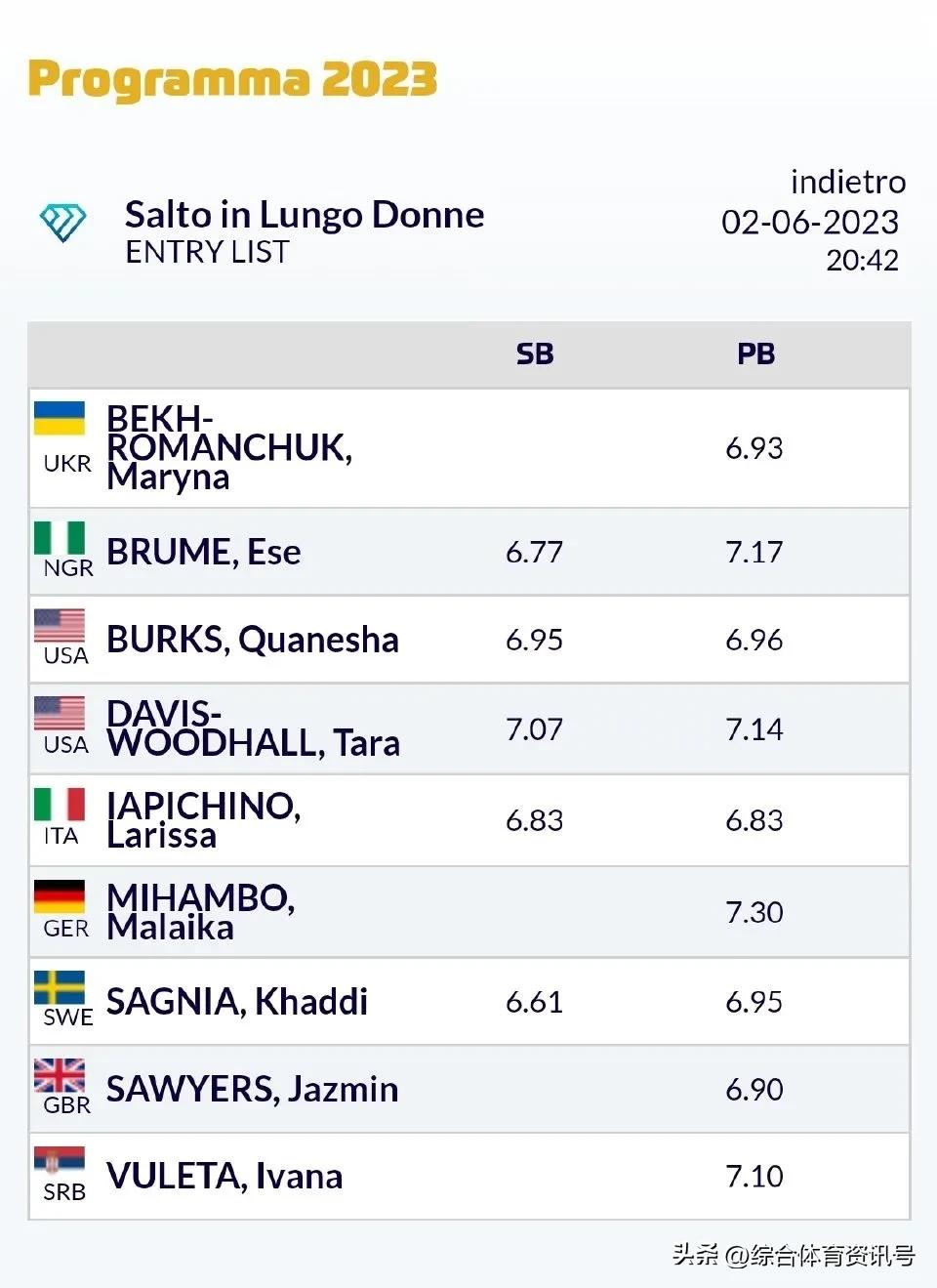The width and height of the screenshot is (937, 1288).
Task: Click the Programma 2023 heading
Action: [232, 79]
